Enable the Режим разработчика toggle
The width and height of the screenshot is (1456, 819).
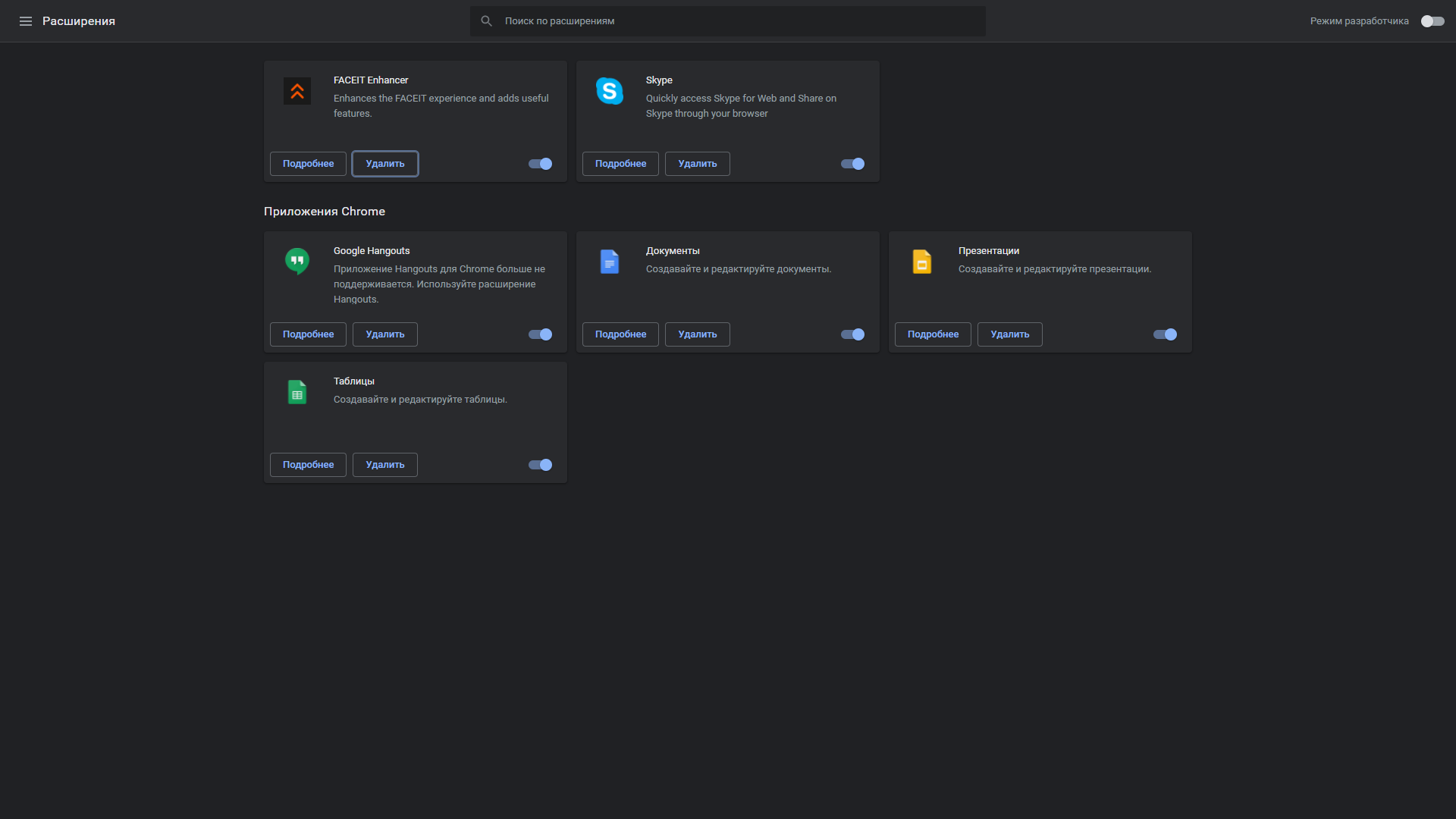pos(1432,21)
